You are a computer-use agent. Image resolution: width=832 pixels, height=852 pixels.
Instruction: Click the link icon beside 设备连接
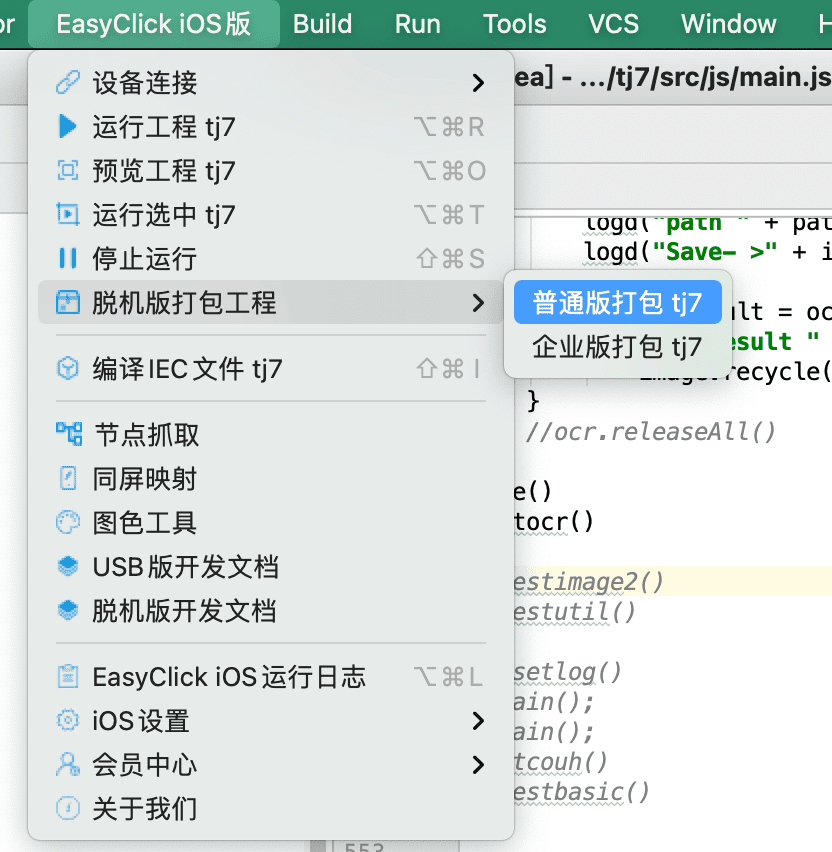[x=68, y=83]
